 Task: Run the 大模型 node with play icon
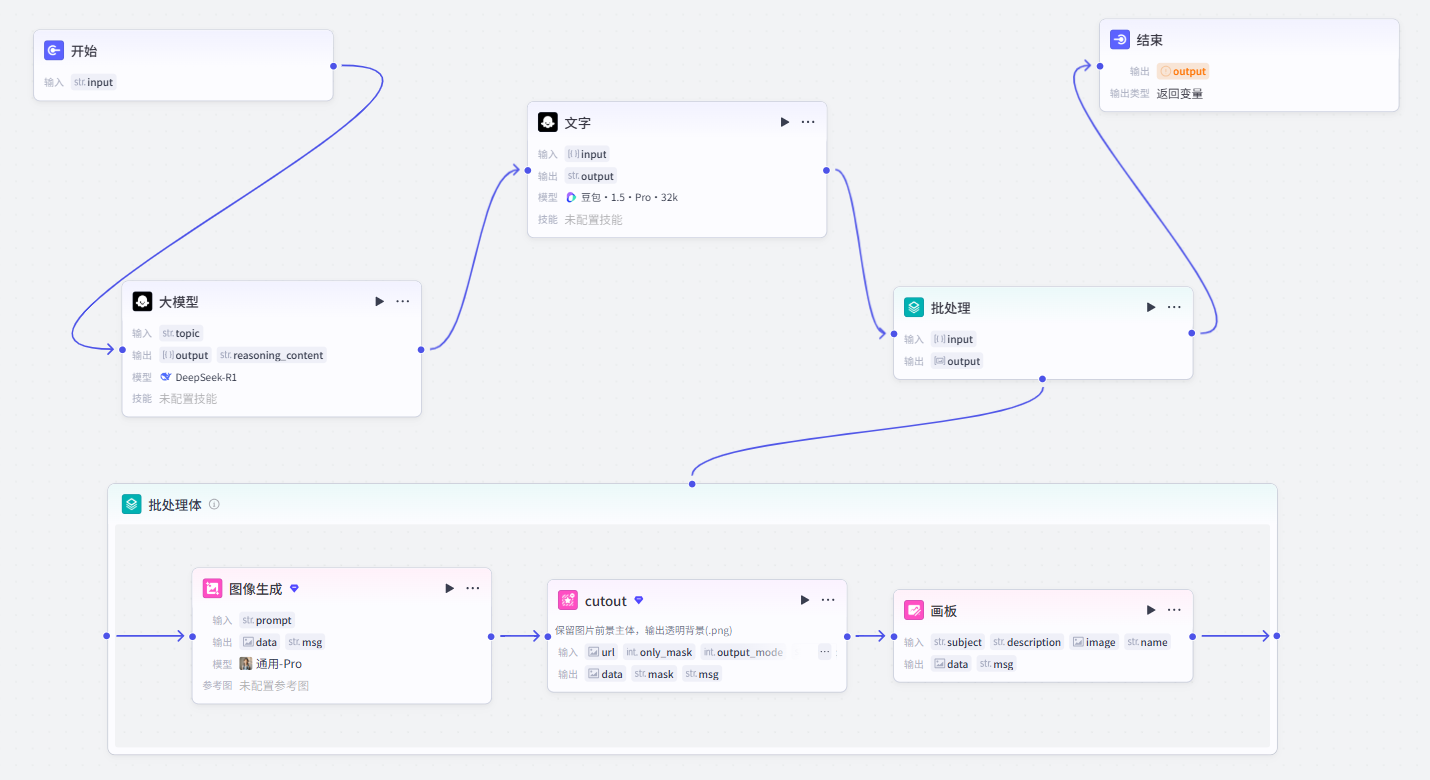pyautogui.click(x=379, y=301)
